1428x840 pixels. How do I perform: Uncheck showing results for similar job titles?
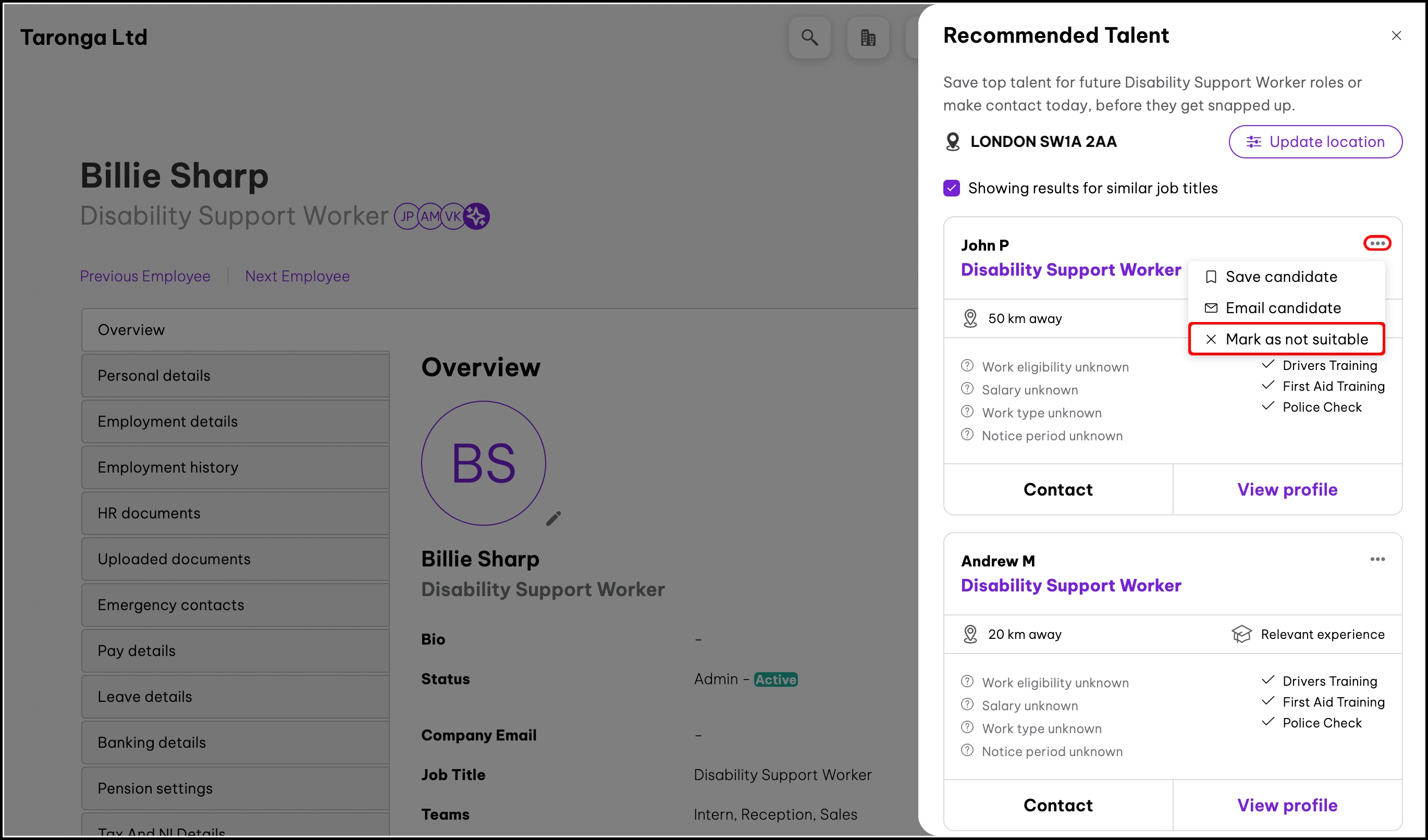pos(952,188)
